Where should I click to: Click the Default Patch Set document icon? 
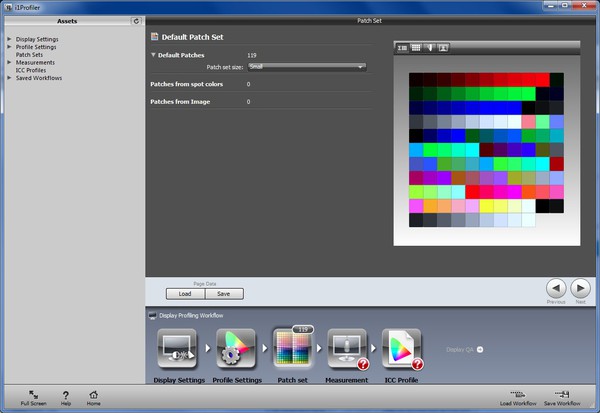coord(155,36)
